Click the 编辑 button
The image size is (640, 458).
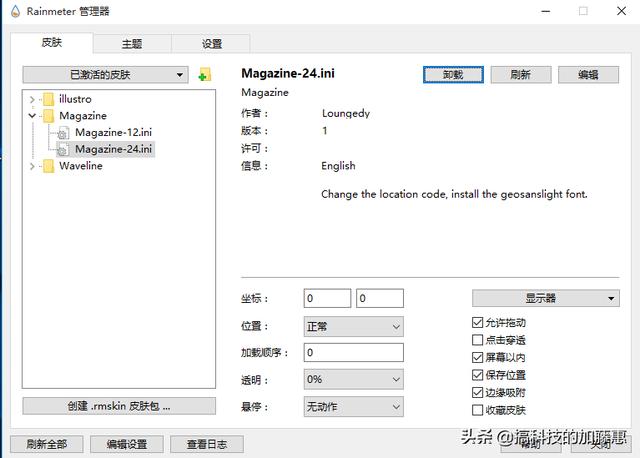click(x=588, y=75)
